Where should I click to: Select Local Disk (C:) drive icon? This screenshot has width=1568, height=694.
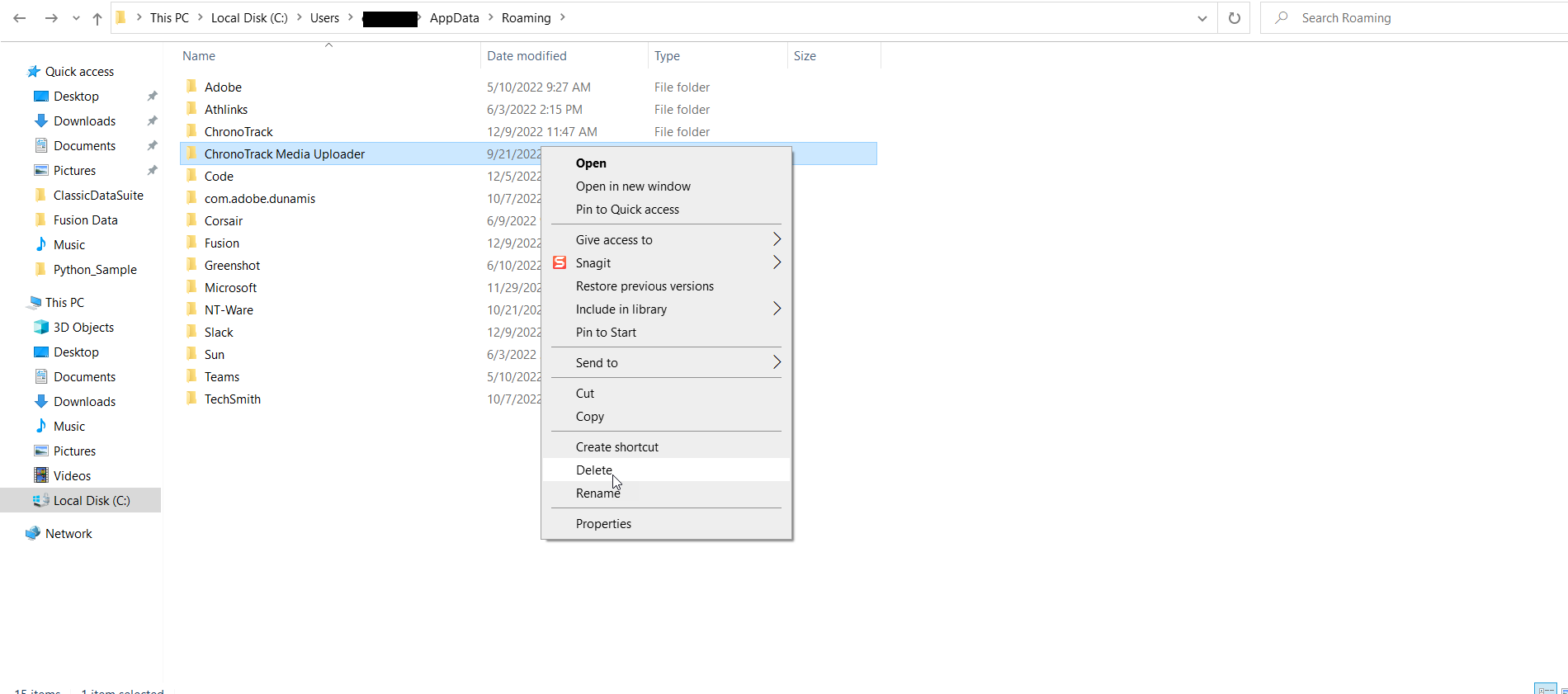coord(41,500)
